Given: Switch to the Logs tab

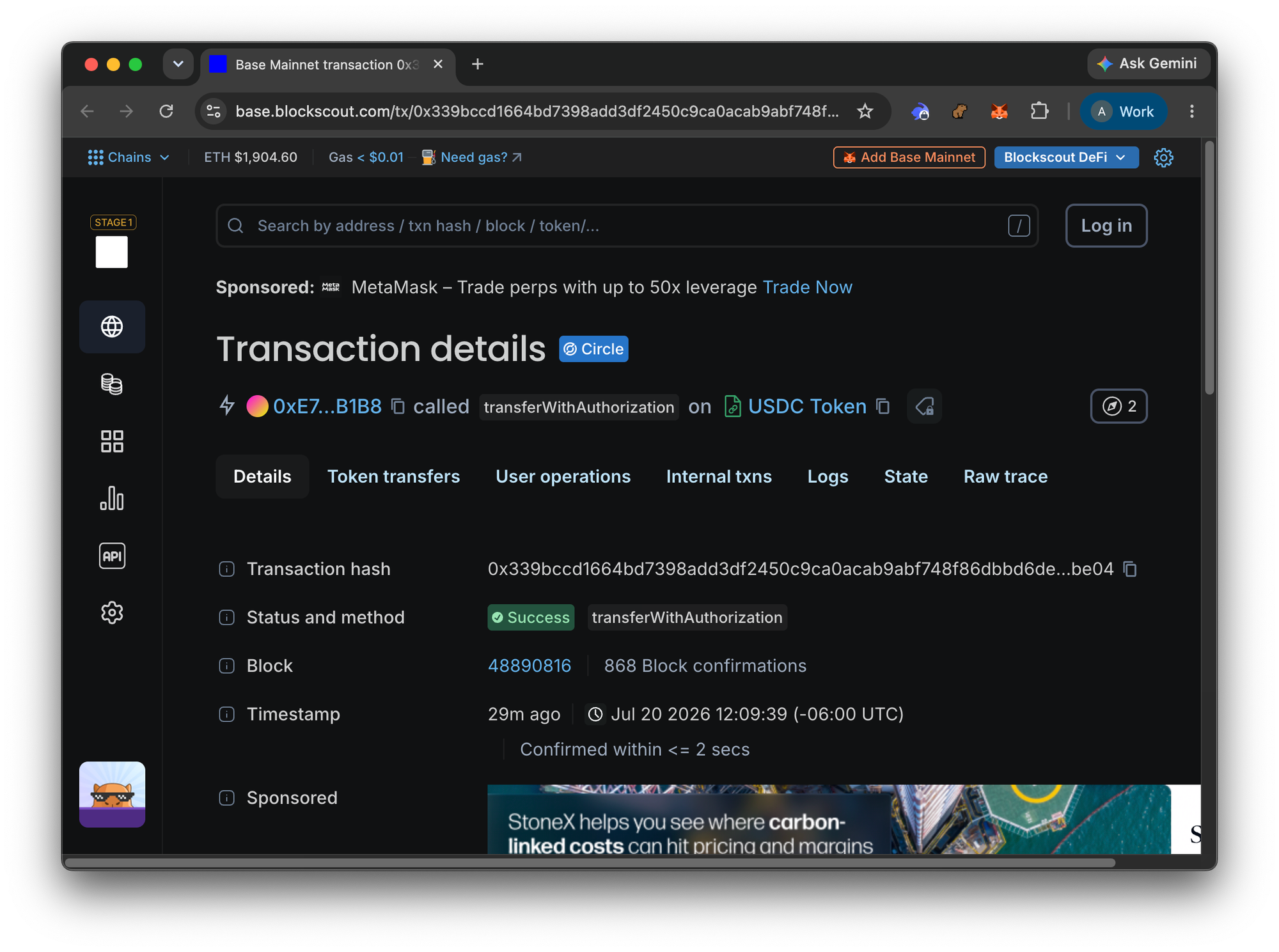Looking at the screenshot, I should [828, 477].
